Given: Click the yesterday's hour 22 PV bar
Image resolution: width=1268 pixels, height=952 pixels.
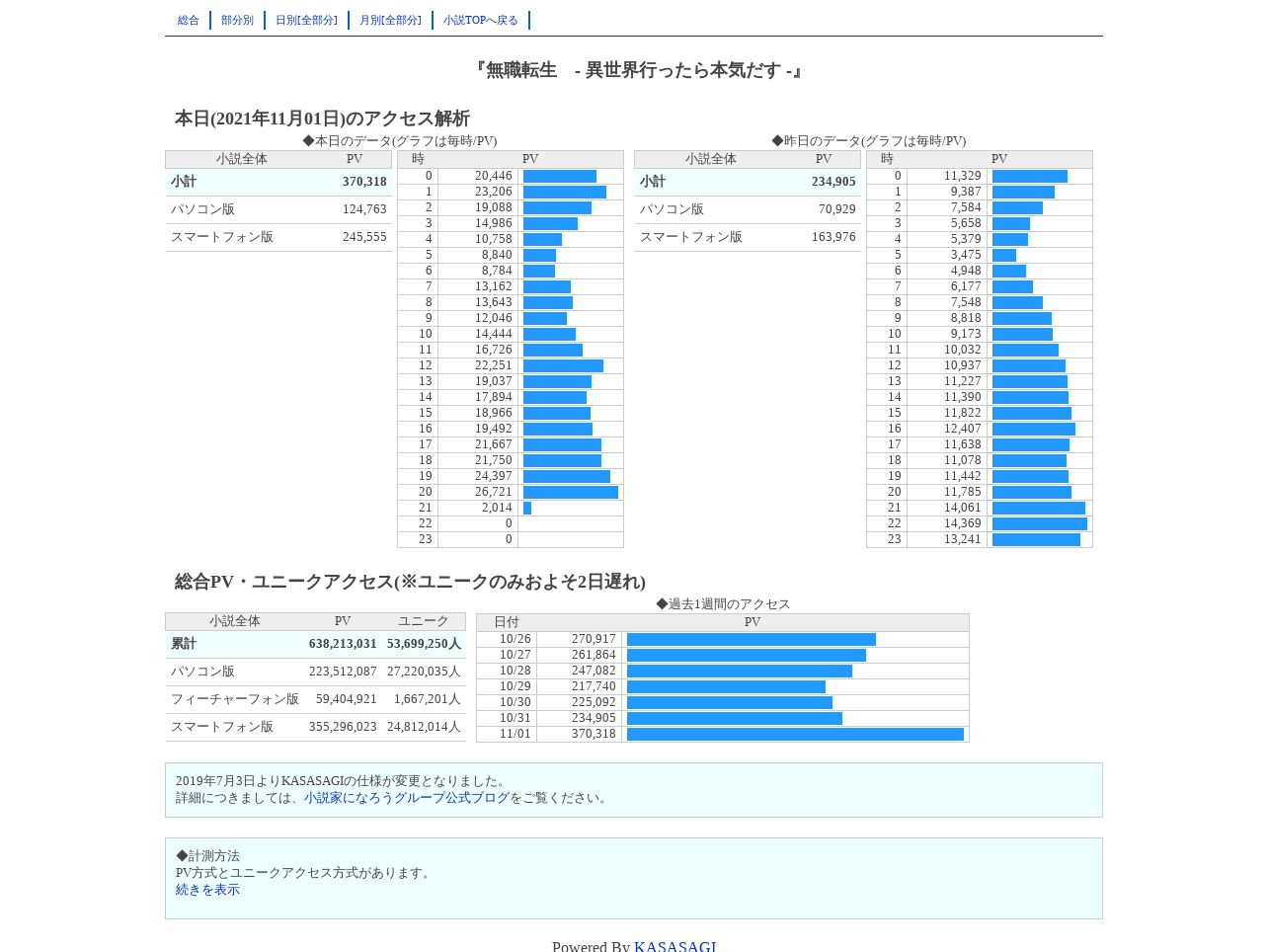Looking at the screenshot, I should click(x=1040, y=523).
